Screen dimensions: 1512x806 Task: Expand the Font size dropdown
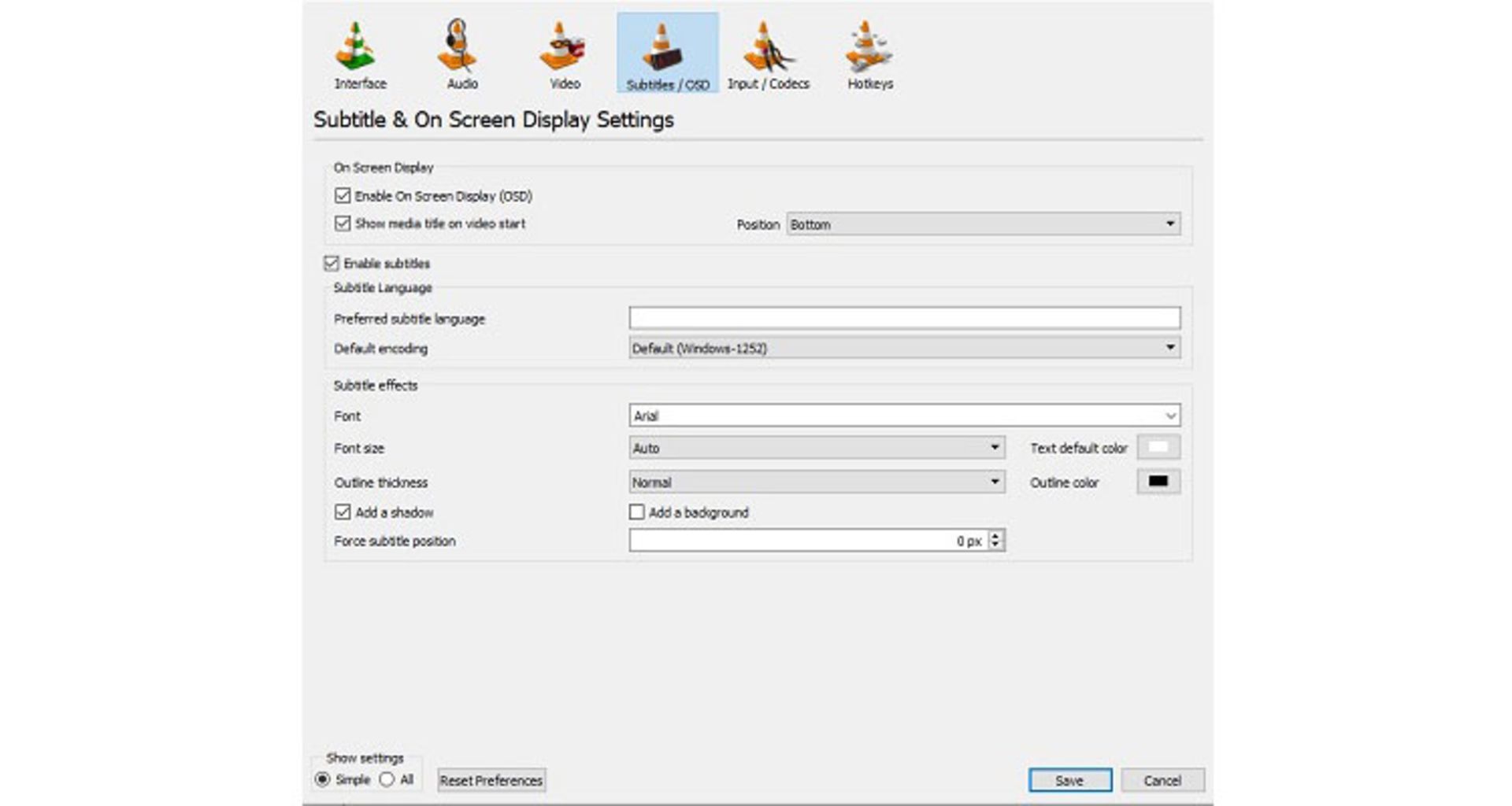point(995,447)
